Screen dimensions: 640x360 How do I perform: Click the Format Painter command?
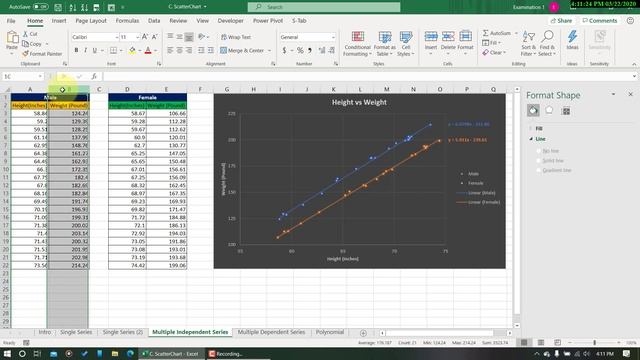tap(42, 53)
